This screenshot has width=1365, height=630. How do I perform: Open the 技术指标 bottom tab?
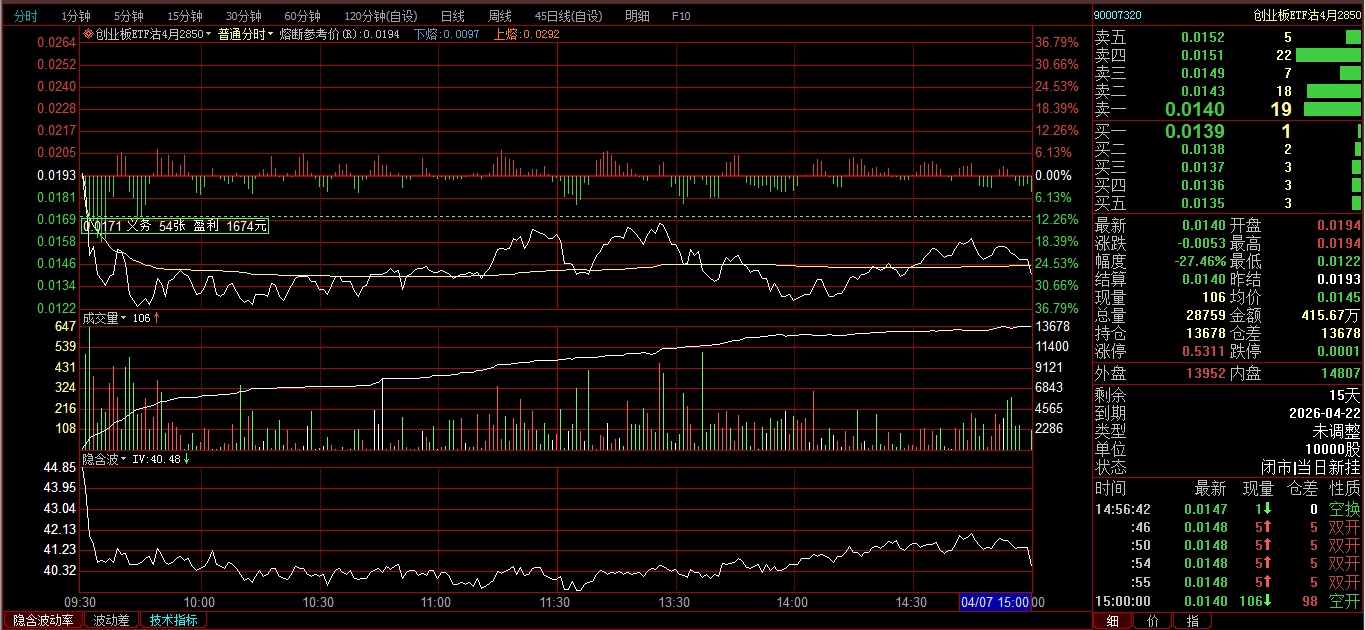click(x=174, y=620)
